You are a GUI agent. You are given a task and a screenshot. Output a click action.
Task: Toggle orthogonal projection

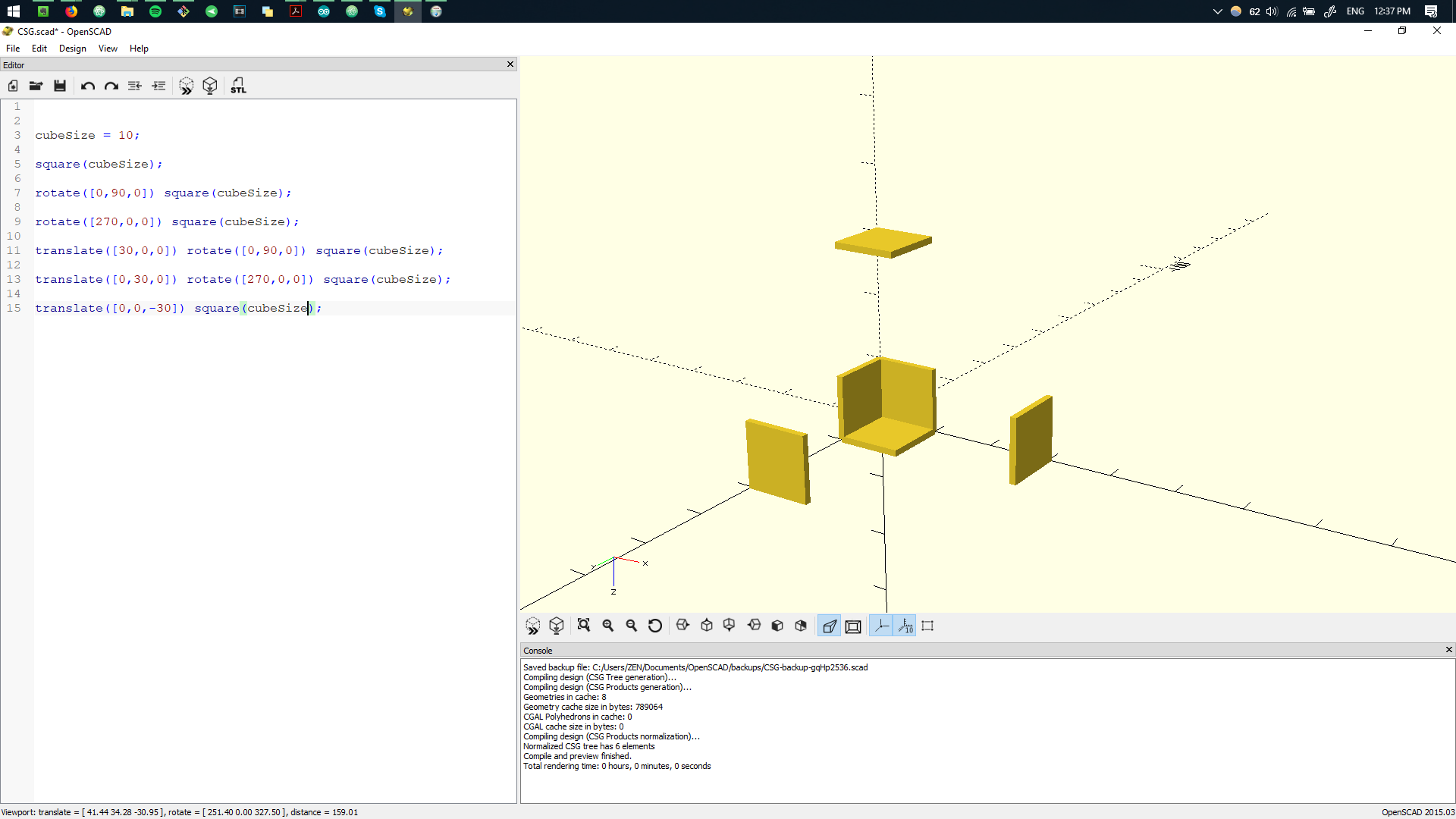point(853,626)
